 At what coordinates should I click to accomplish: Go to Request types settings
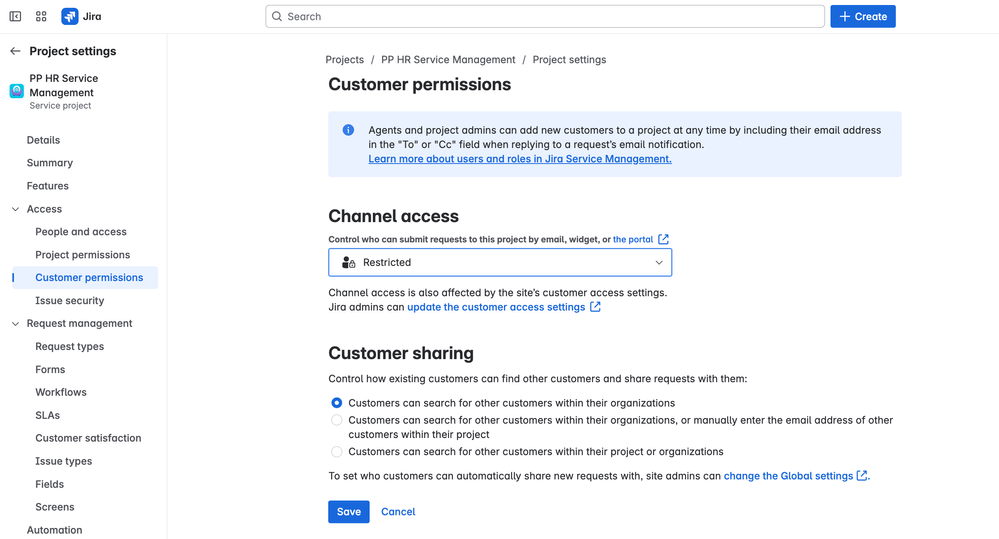click(x=69, y=346)
